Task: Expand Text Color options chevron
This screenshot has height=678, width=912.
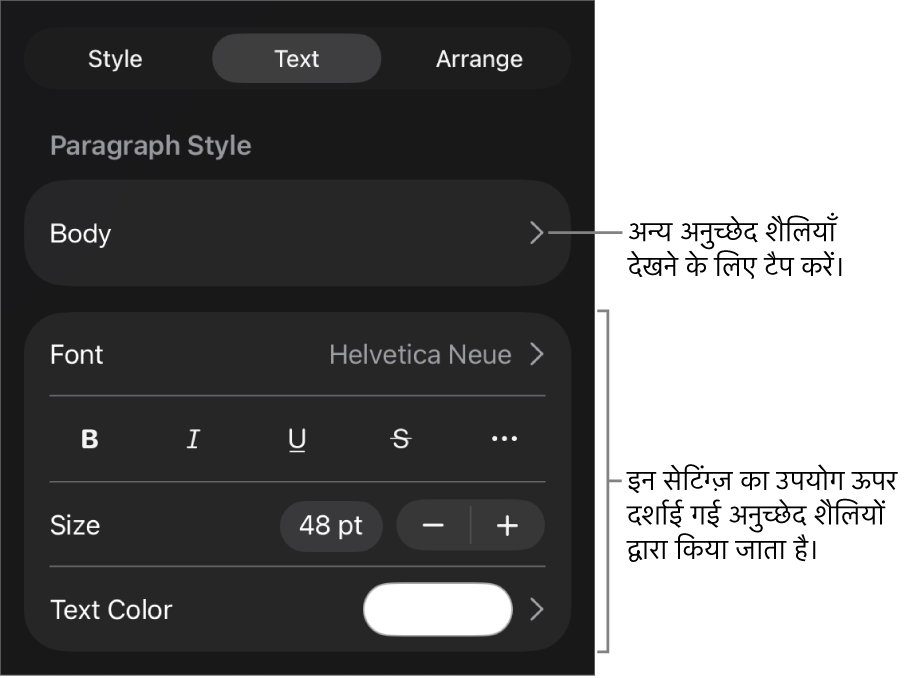Action: point(537,610)
